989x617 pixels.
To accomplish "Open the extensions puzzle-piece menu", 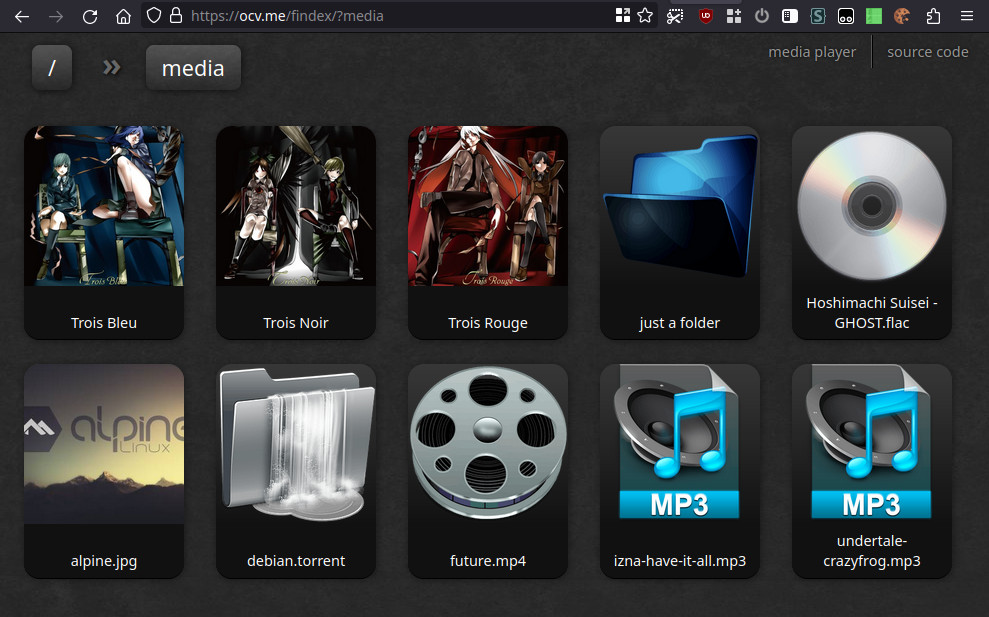I will click(933, 16).
